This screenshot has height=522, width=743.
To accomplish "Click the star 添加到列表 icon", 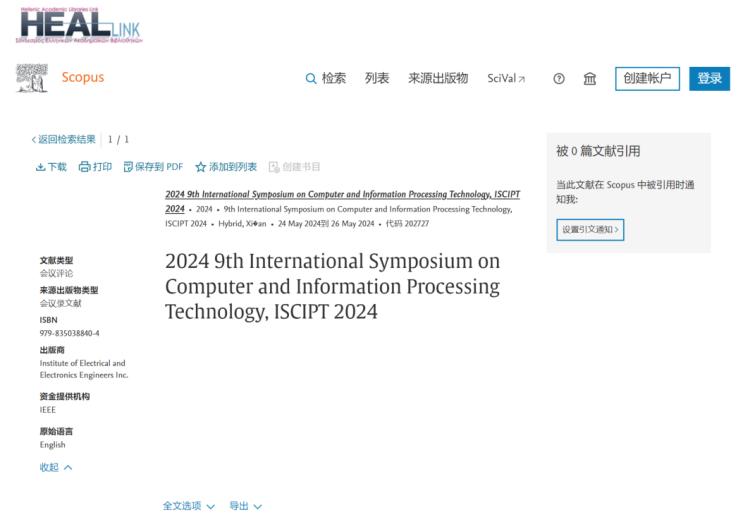I will 200,167.
